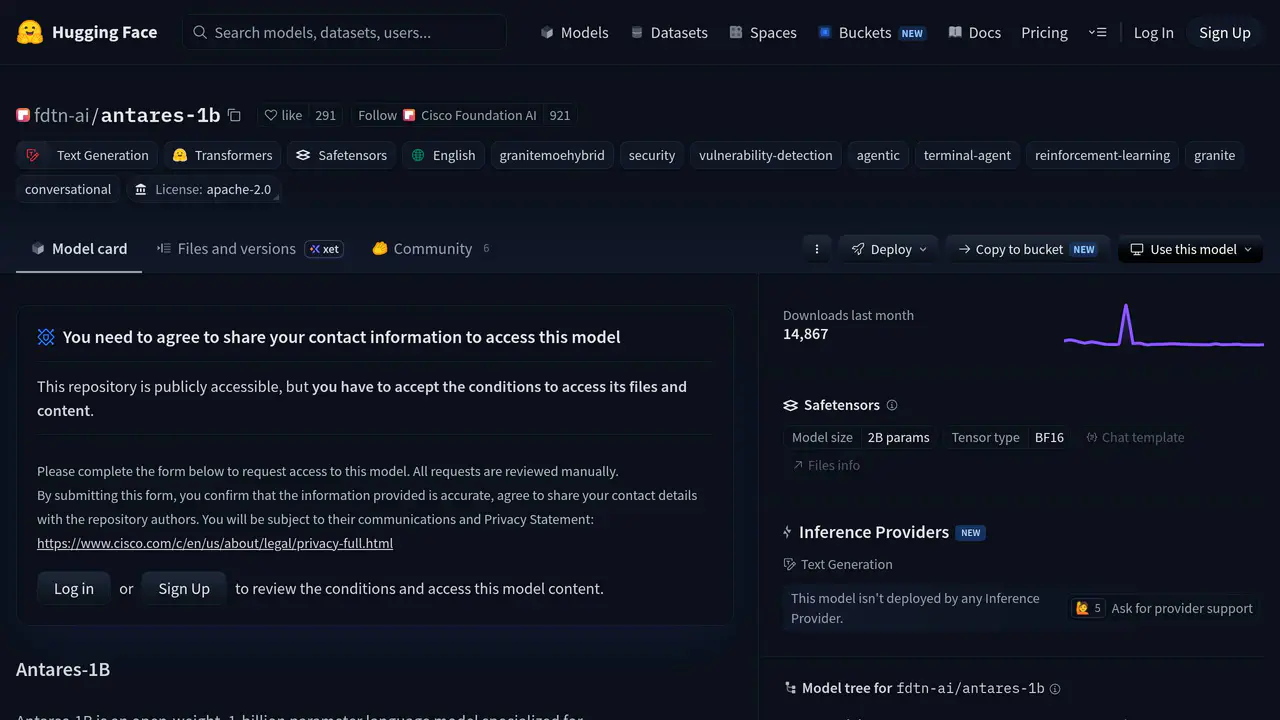Click the downloads last month chart
This screenshot has width=1280, height=720.
(1164, 325)
